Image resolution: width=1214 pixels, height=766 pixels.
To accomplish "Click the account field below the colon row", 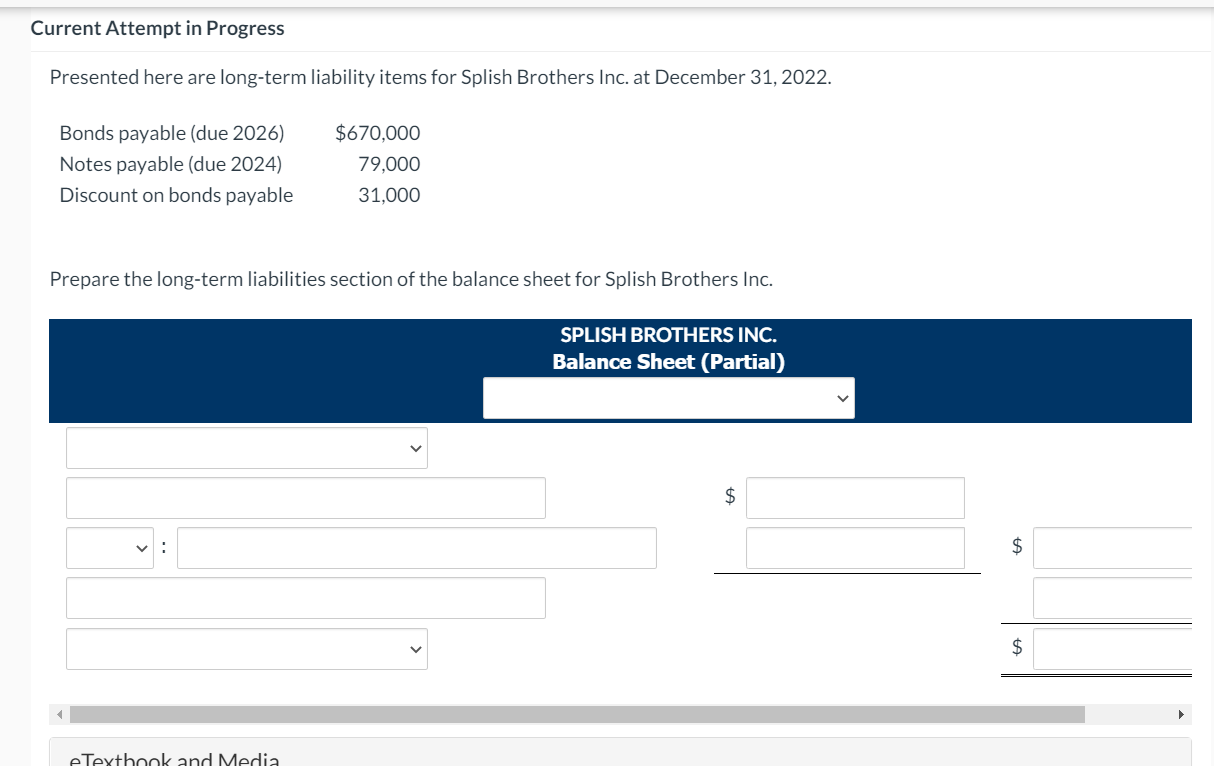I will [305, 598].
